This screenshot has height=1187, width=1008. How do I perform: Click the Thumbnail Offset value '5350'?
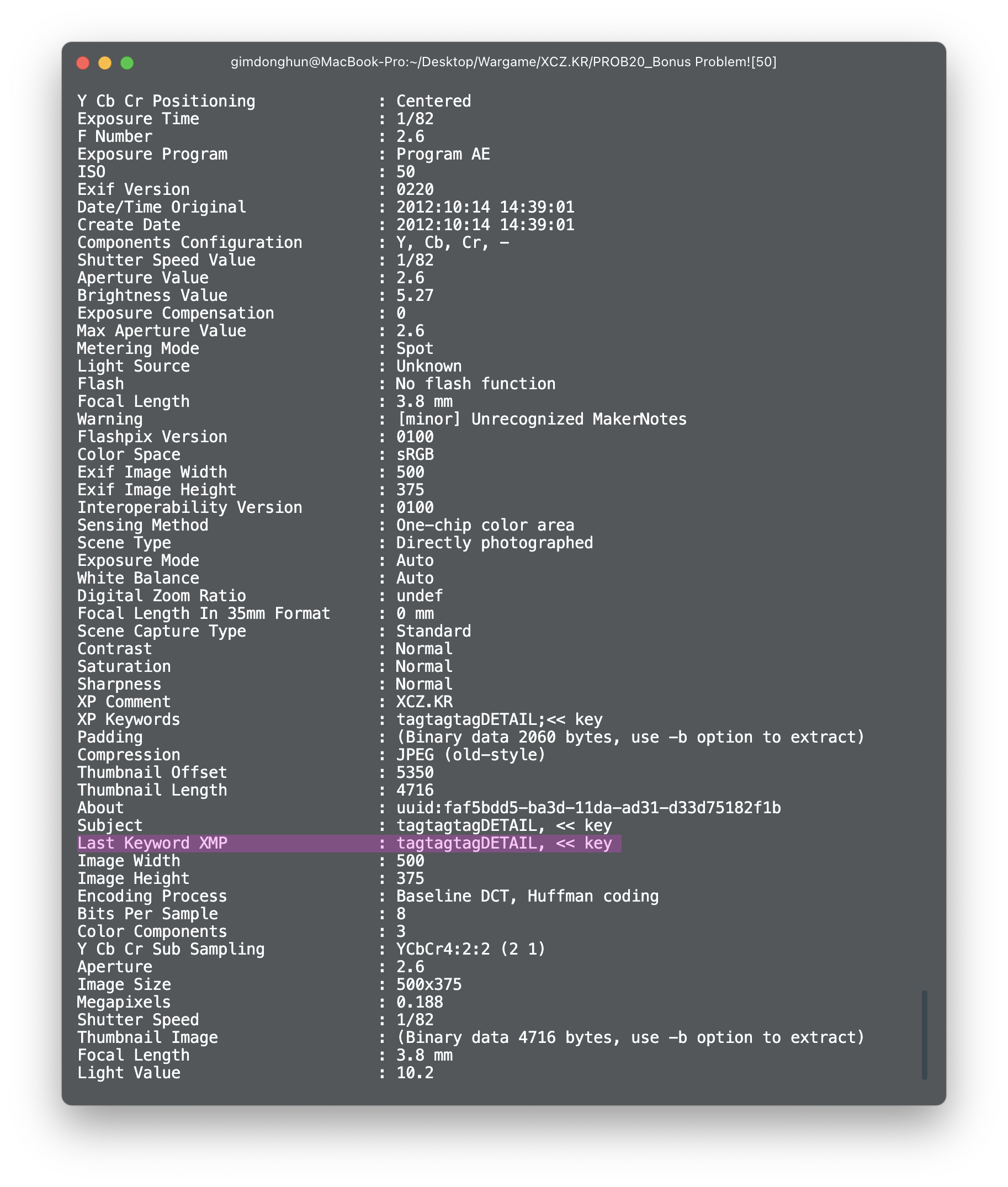pos(415,773)
